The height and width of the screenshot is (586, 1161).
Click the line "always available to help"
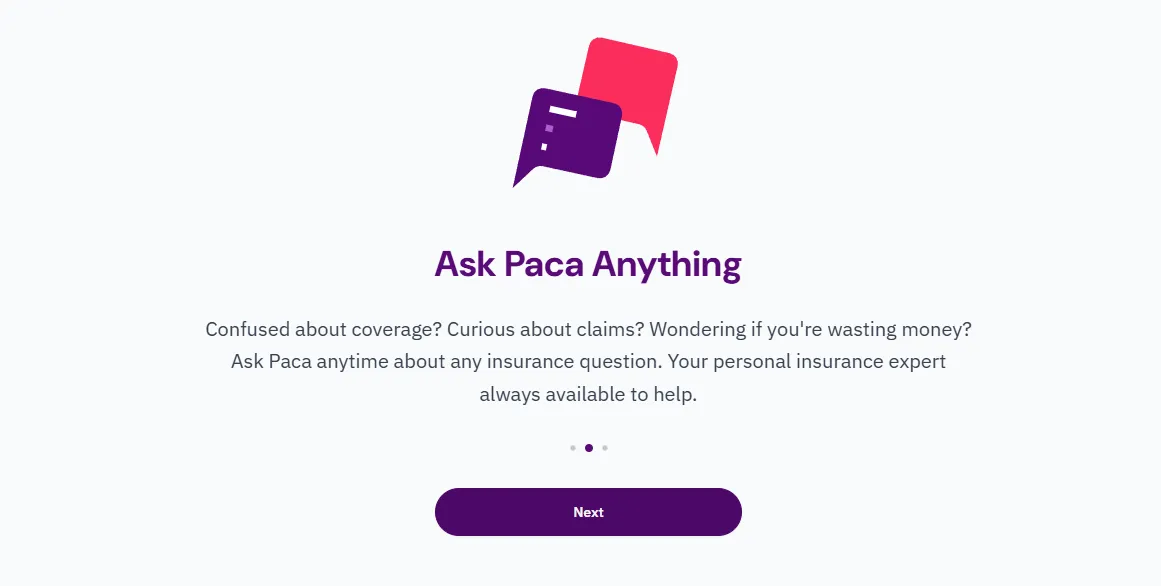pos(588,394)
